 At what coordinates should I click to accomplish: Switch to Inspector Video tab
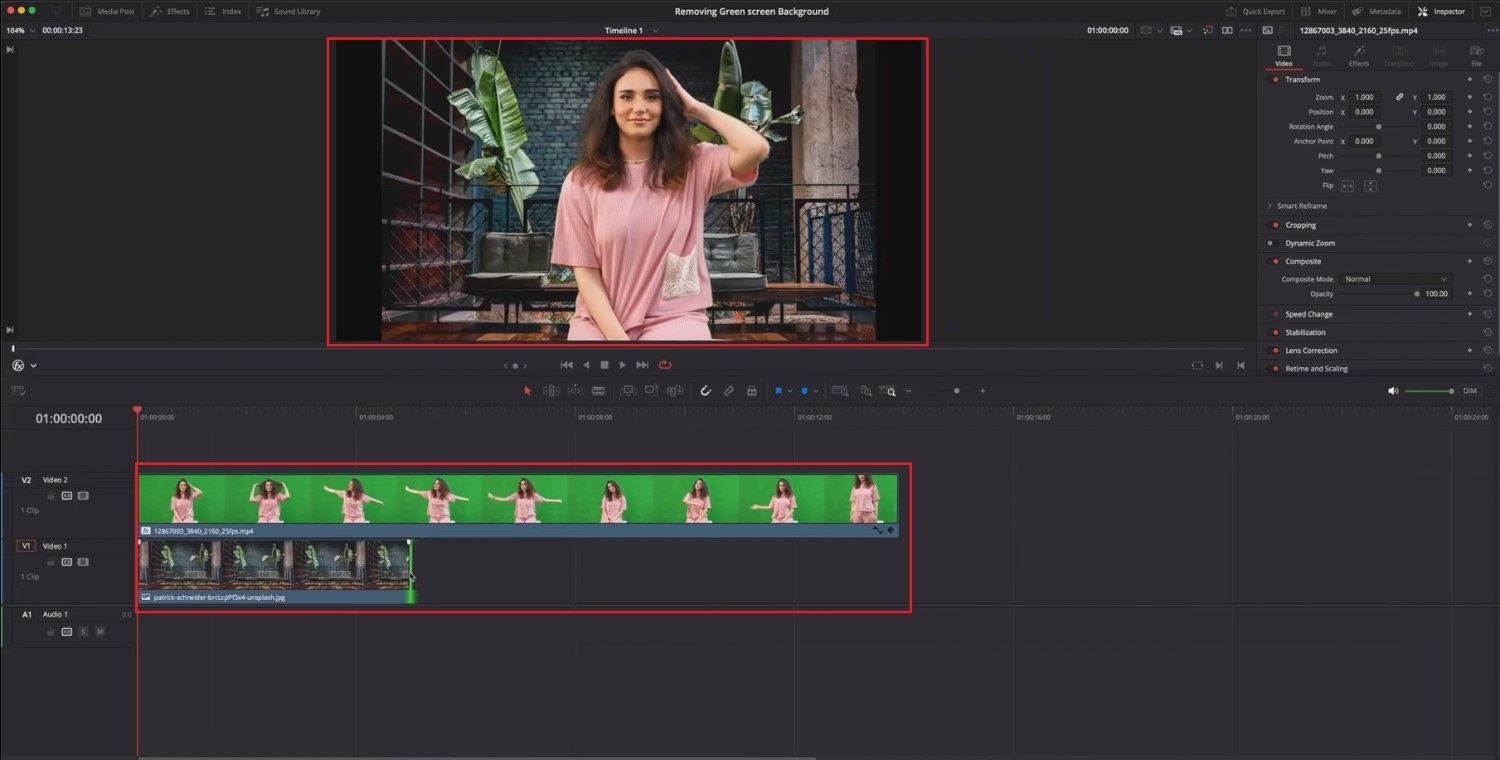(1284, 56)
